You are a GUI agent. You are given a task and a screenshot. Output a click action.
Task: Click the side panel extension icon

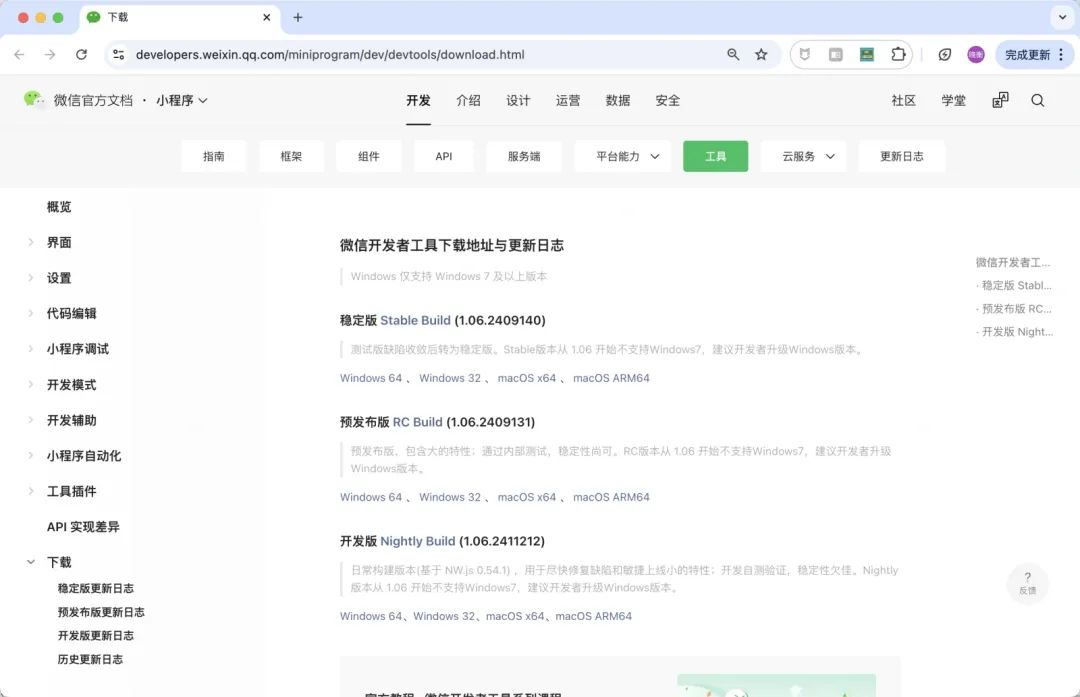tap(835, 54)
